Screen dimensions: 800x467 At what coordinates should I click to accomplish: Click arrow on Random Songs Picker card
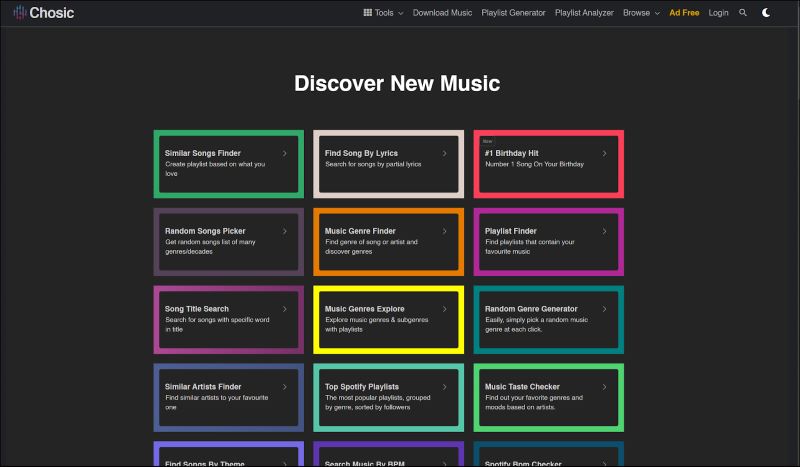click(285, 231)
